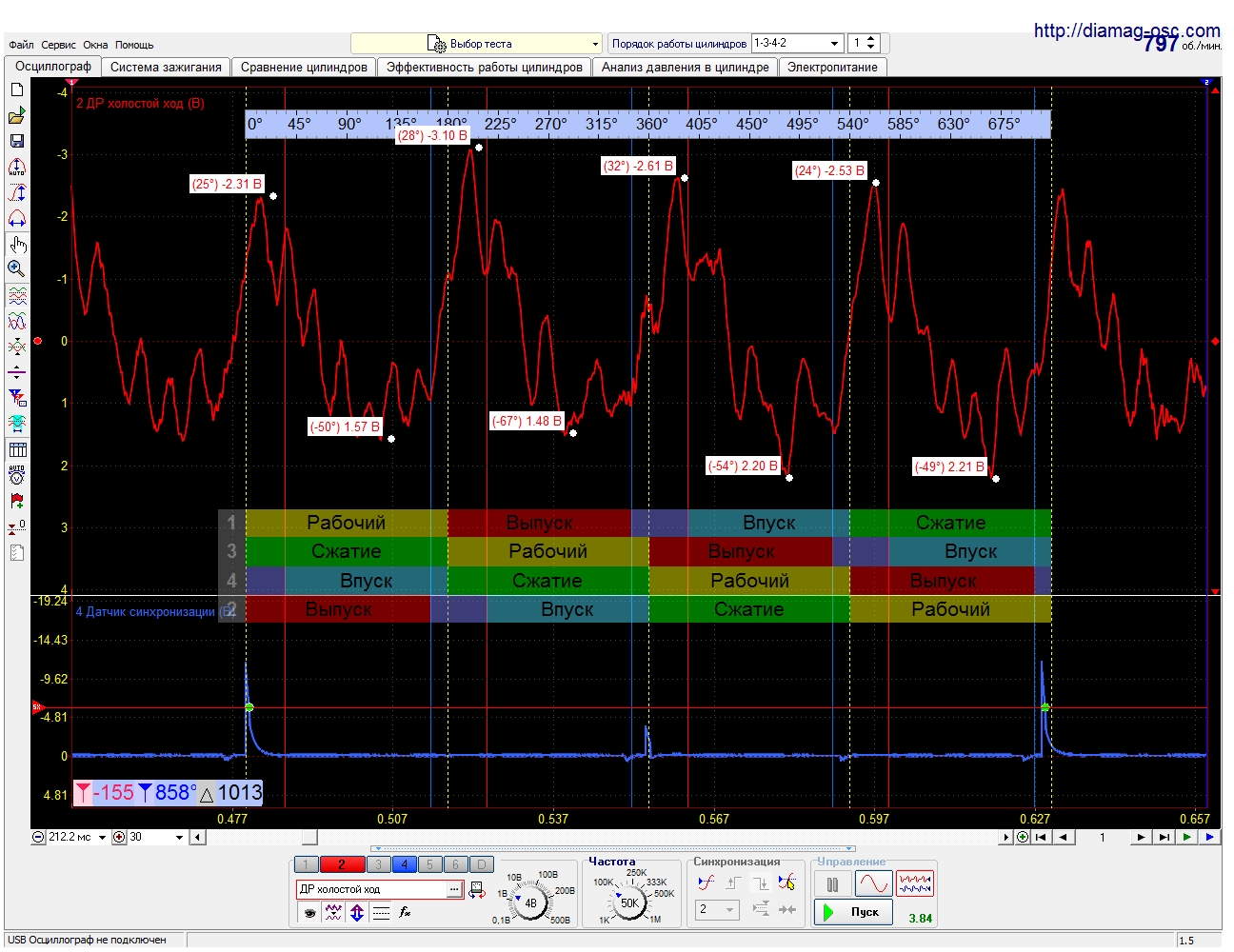This screenshot has height=952, width=1234.
Task: Switch to the Система зажигания tab
Action: 166,68
